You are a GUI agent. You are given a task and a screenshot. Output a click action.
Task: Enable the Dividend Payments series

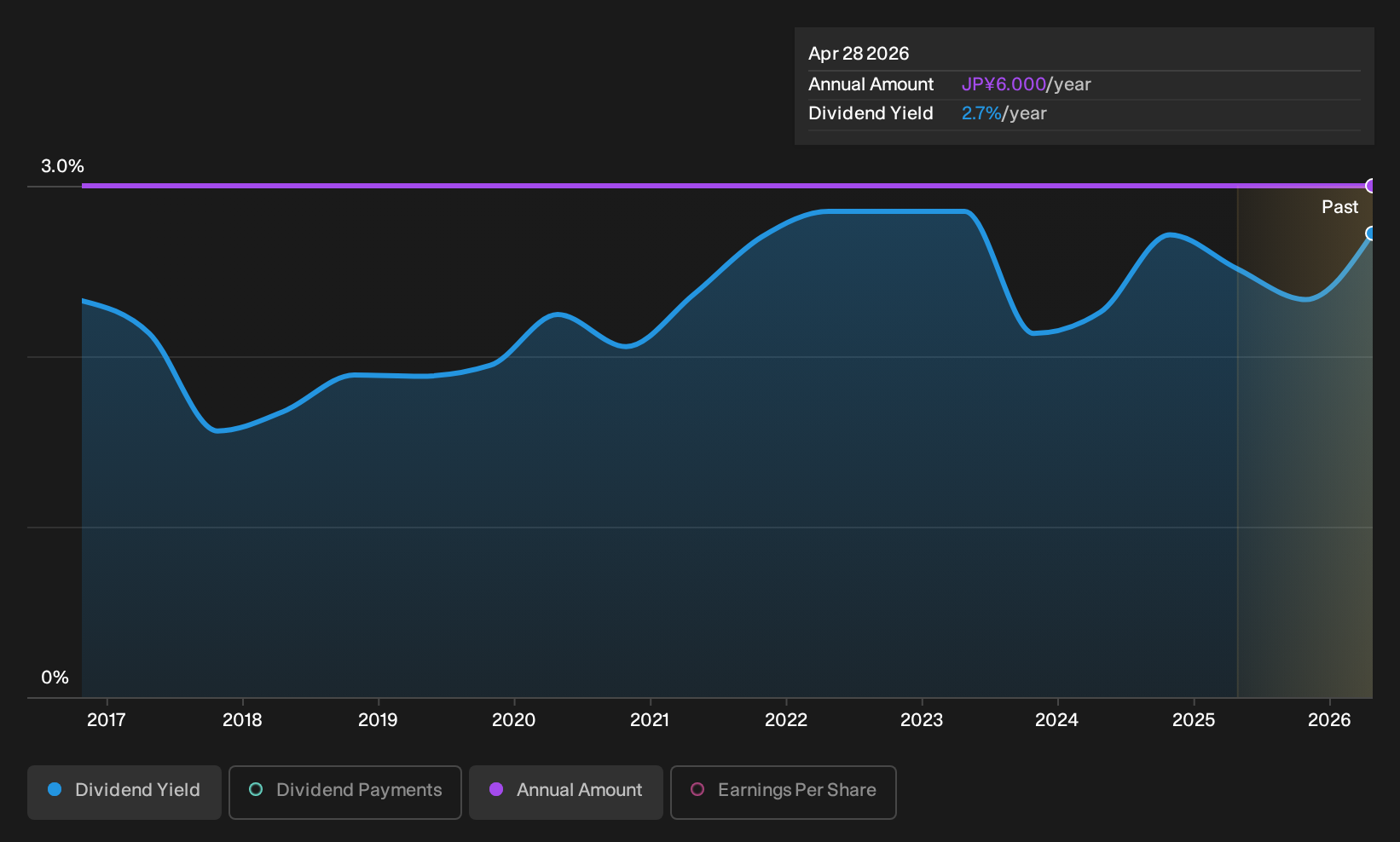[345, 792]
